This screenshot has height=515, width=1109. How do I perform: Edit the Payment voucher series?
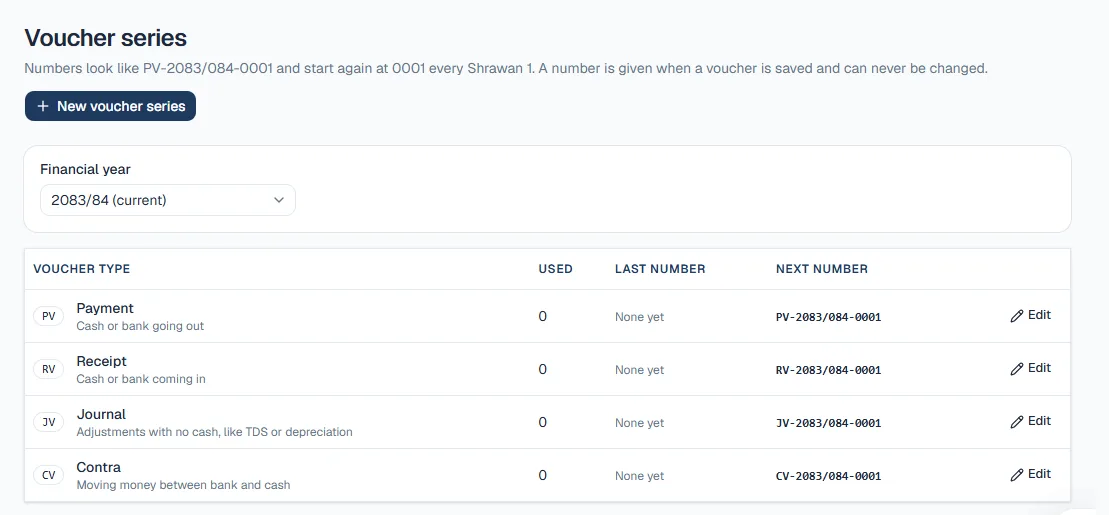click(1030, 316)
